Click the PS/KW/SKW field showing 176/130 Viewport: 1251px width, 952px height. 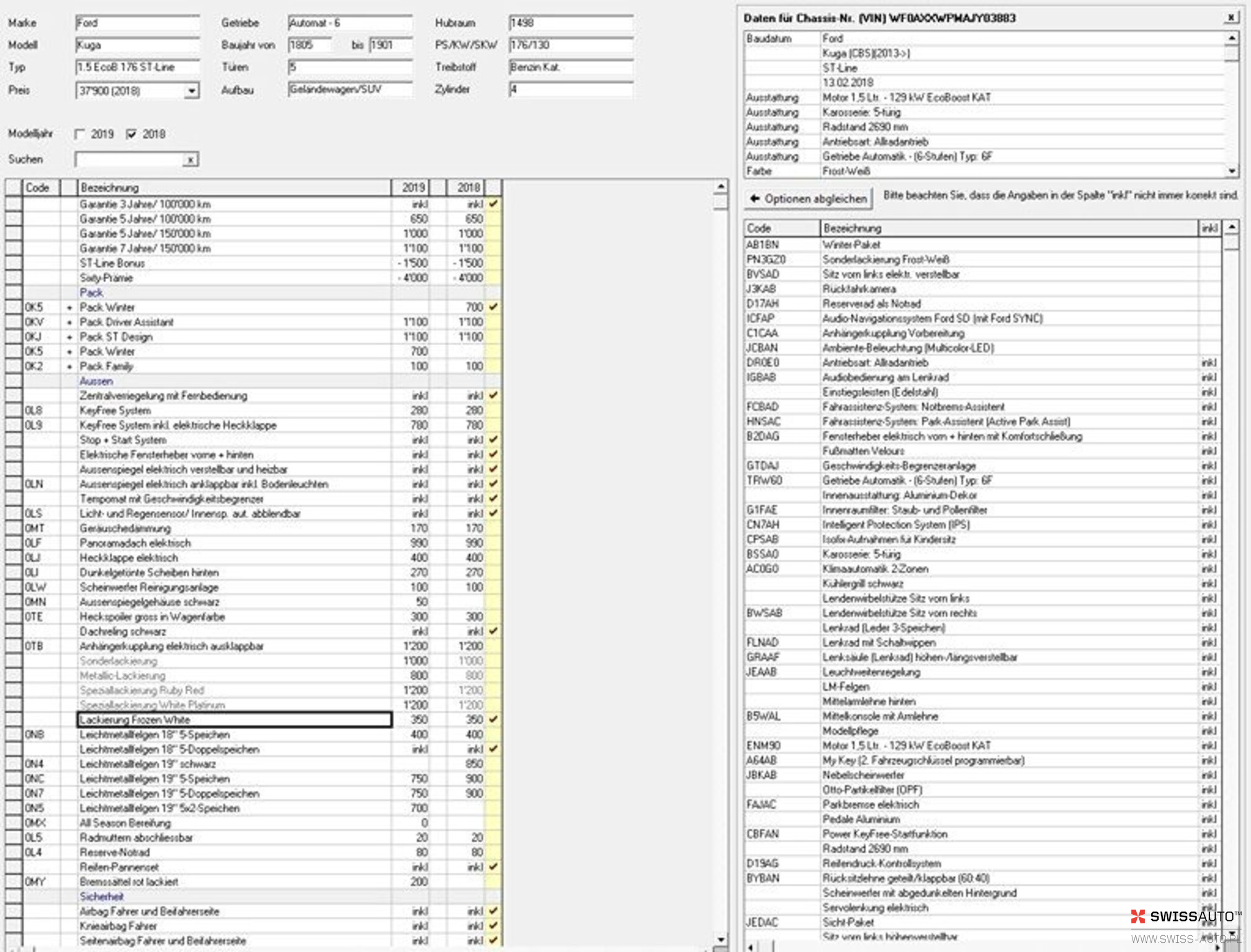coord(571,45)
